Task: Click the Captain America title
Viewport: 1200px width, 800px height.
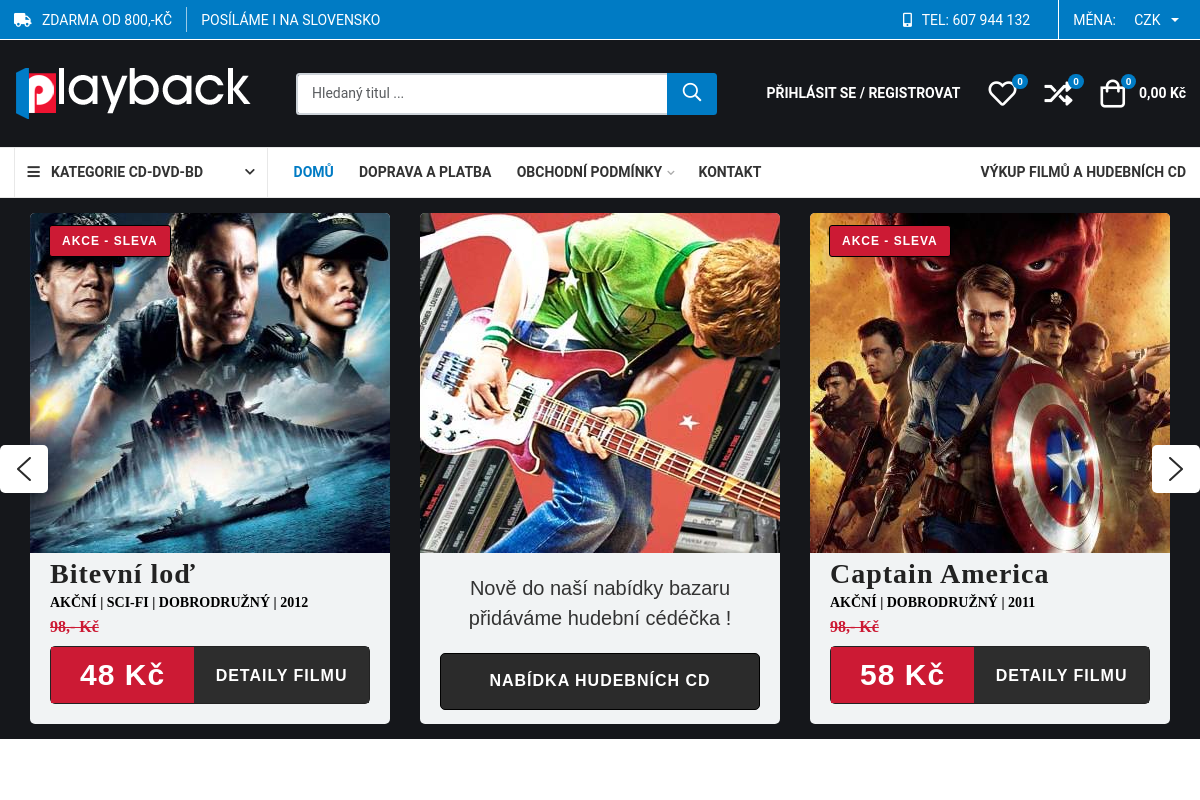Action: [x=939, y=574]
